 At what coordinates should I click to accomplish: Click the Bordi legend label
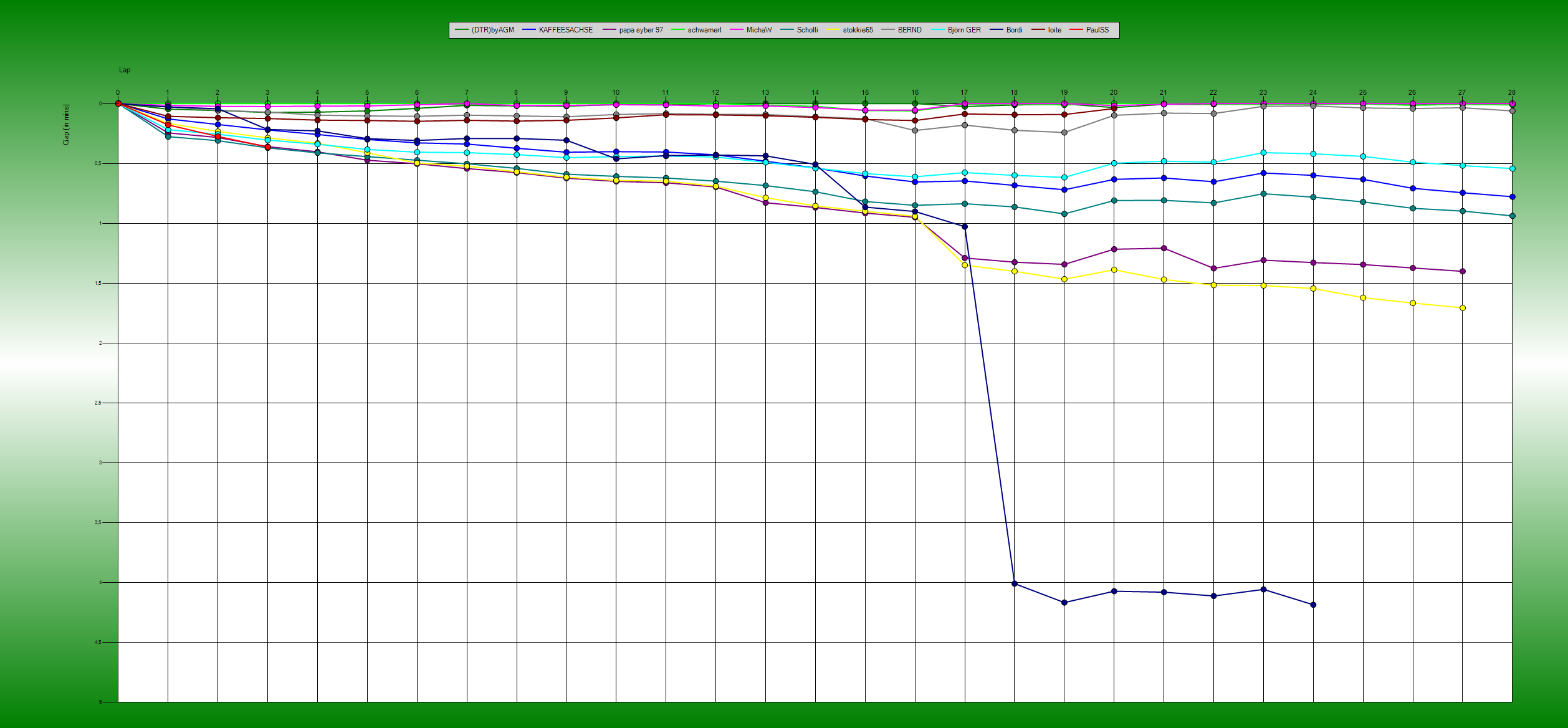pos(1014,30)
